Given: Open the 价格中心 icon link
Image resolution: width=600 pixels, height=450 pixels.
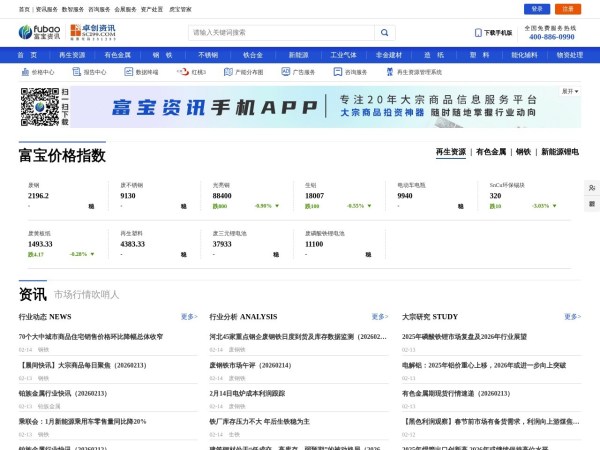Looking at the screenshot, I should [x=38, y=73].
